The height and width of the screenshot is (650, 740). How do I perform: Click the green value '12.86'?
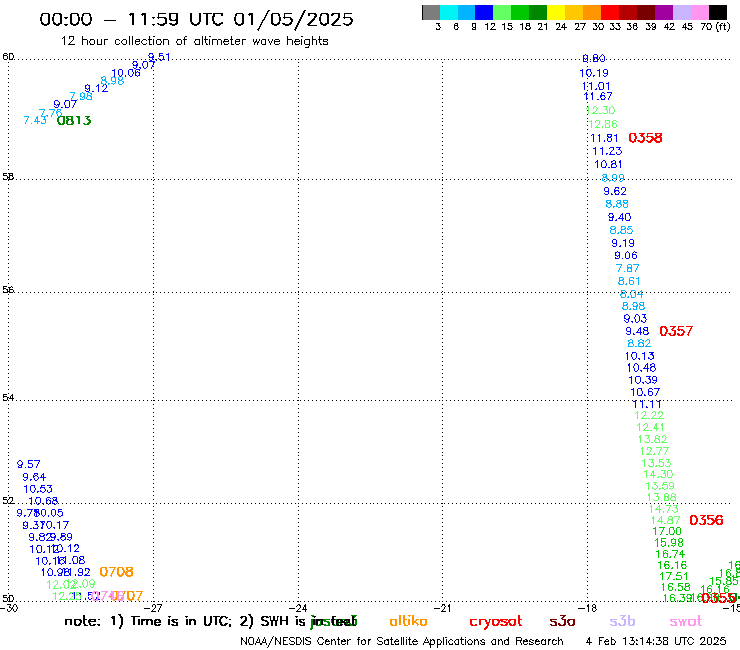click(603, 124)
